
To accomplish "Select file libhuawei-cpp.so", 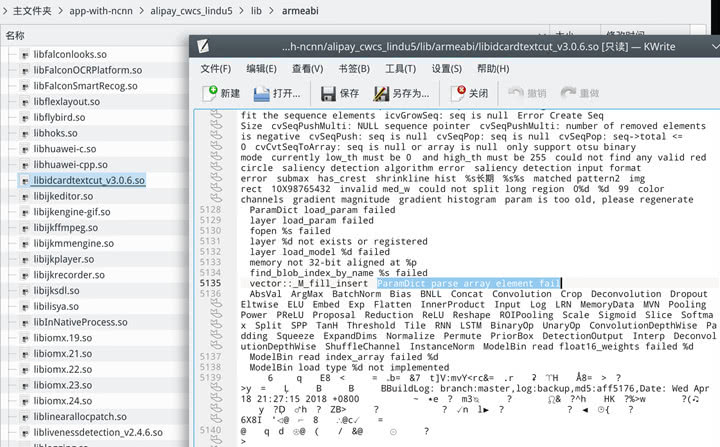I will pos(70,164).
